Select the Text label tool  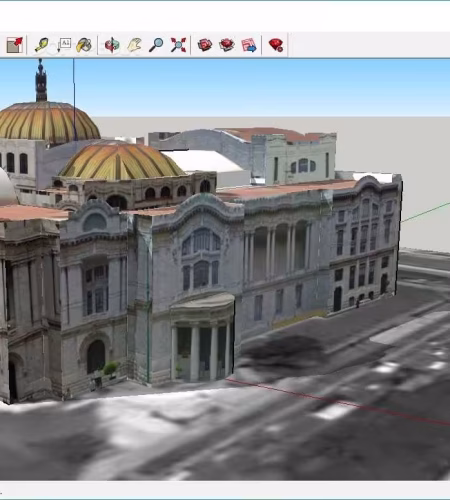click(x=64, y=45)
